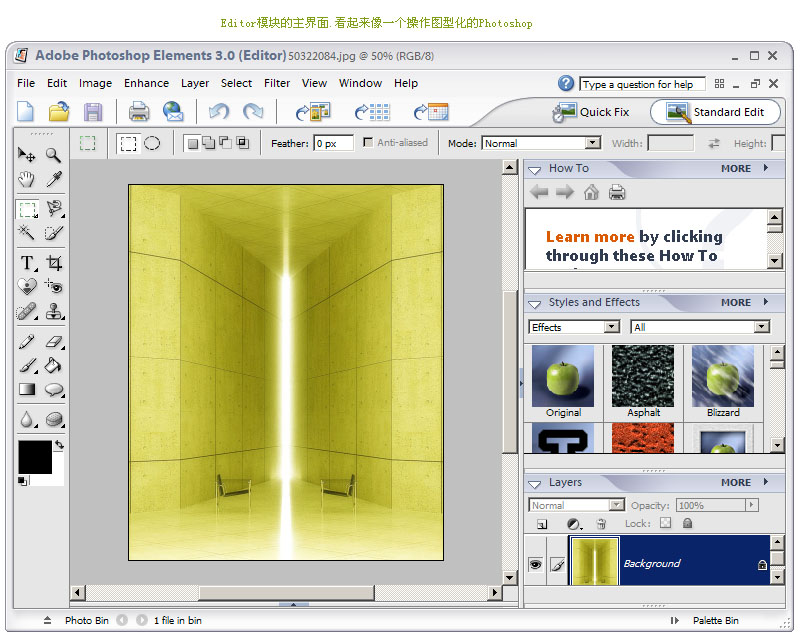Choose Intersect with selection mode button

[x=243, y=142]
